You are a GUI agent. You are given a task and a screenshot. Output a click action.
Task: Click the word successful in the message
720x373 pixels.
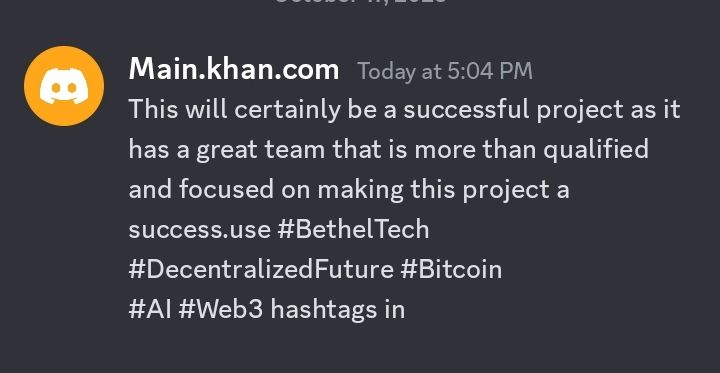(467, 110)
